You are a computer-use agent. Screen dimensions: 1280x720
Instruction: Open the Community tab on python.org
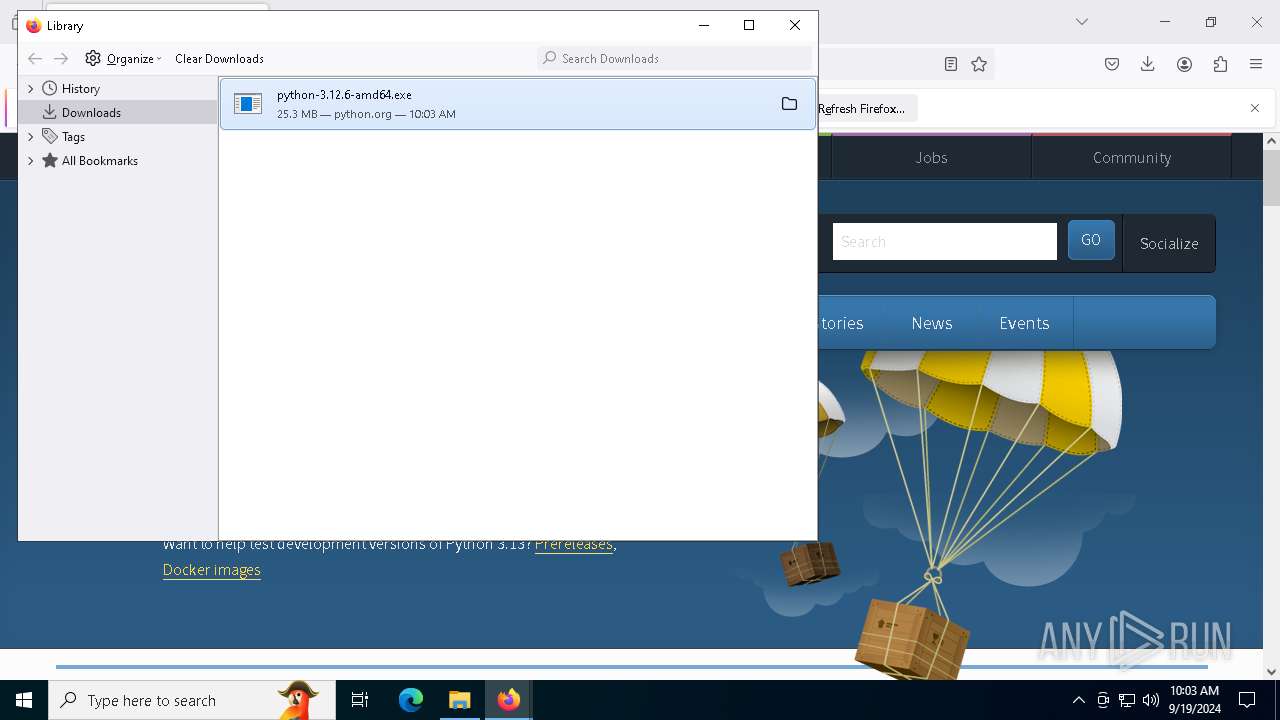1131,158
